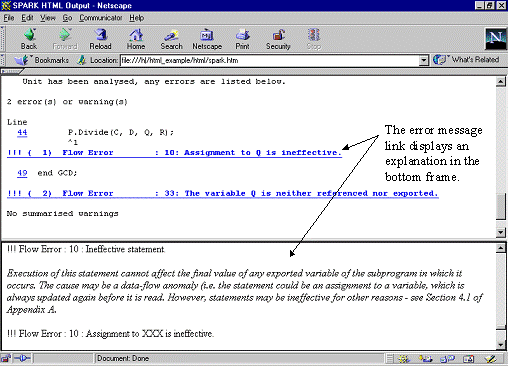Open the View menu
The image size is (508, 366).
coord(48,18)
